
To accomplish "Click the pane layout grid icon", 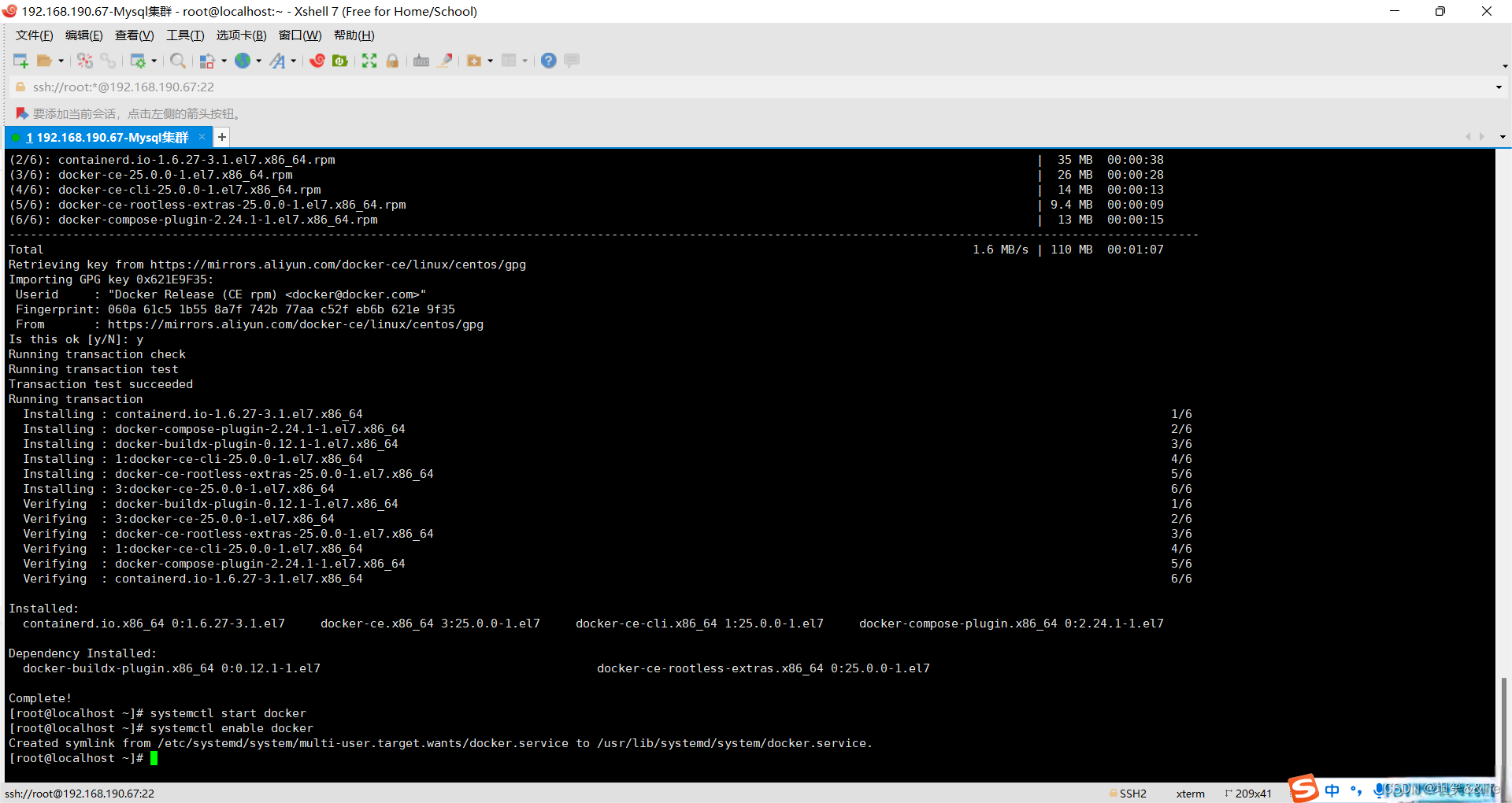I will (509, 61).
